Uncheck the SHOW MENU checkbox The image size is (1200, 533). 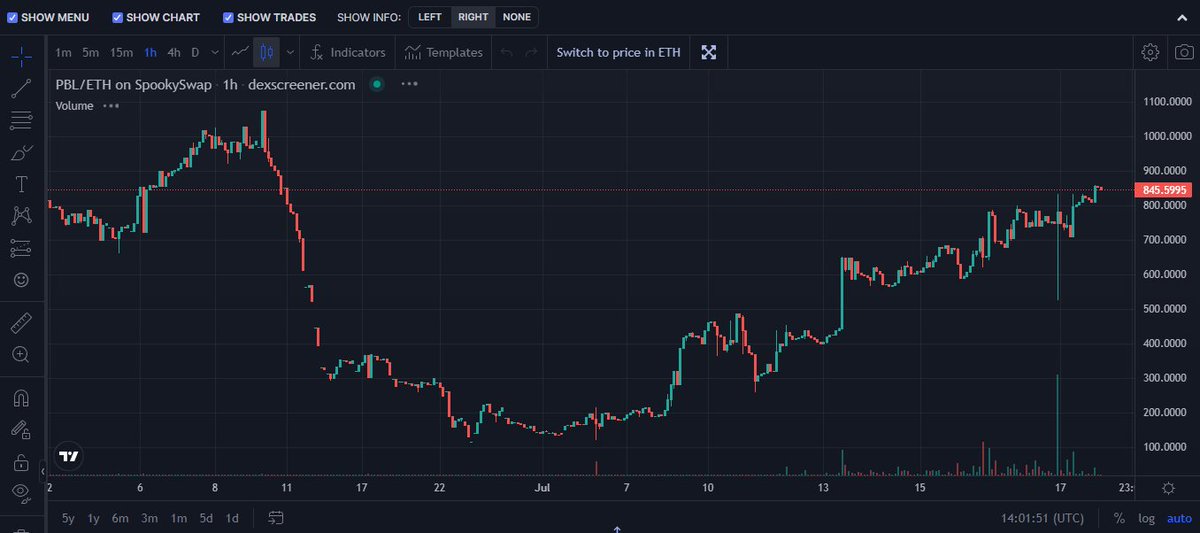pos(12,17)
